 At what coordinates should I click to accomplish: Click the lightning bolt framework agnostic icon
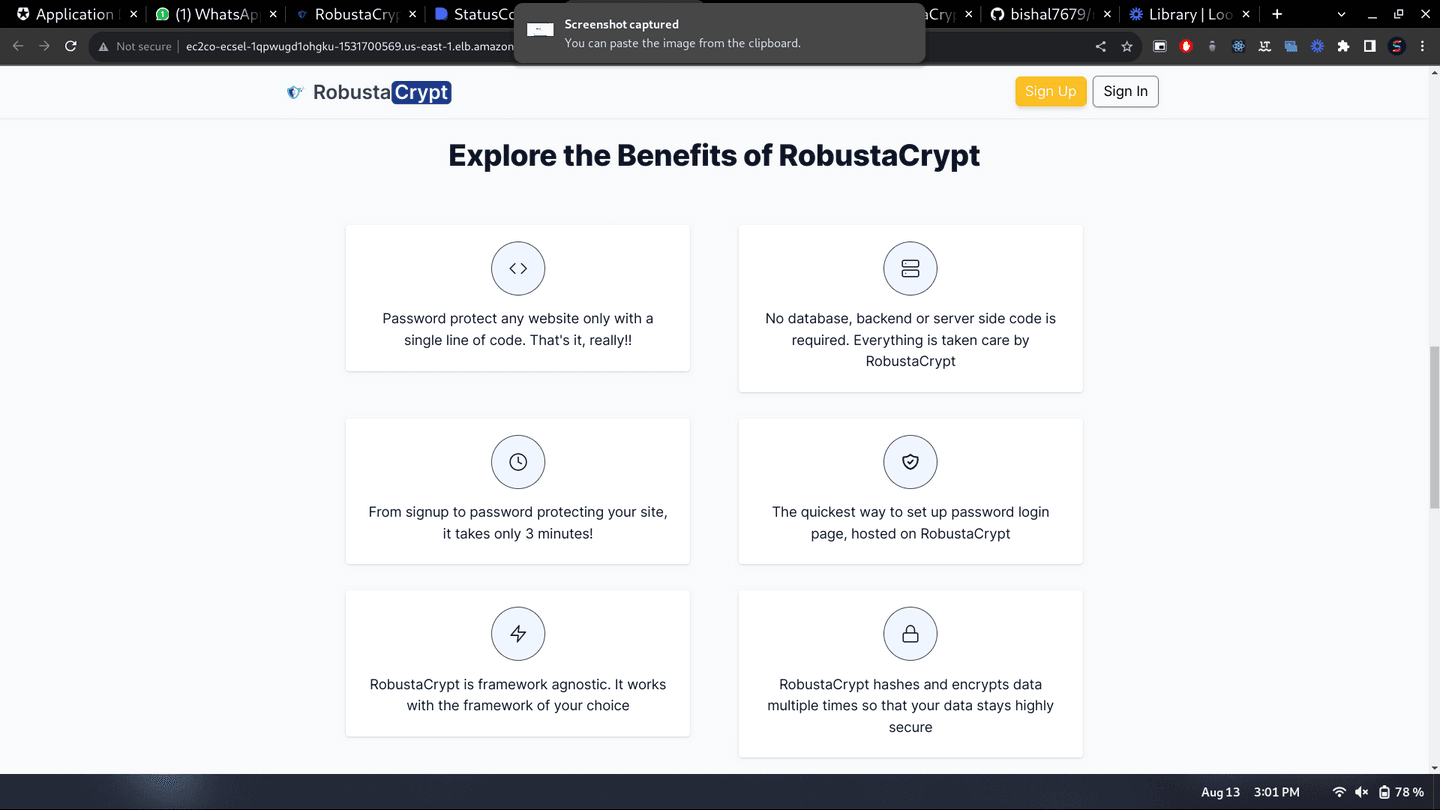click(518, 634)
